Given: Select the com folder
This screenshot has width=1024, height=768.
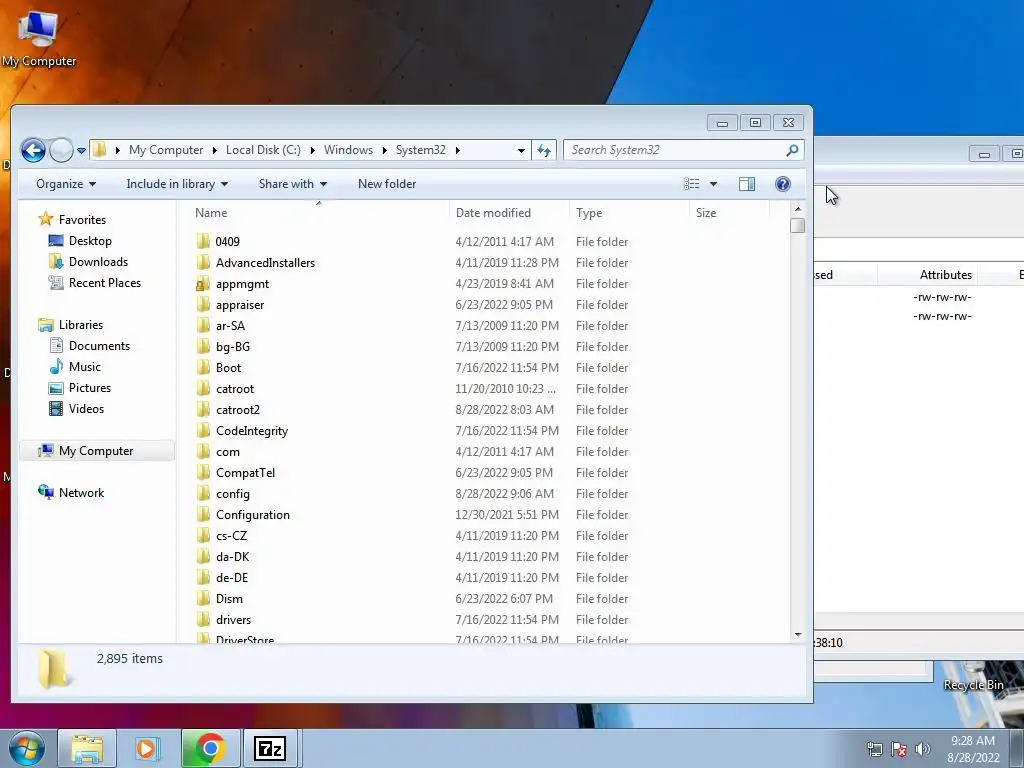Looking at the screenshot, I should pyautogui.click(x=228, y=452).
